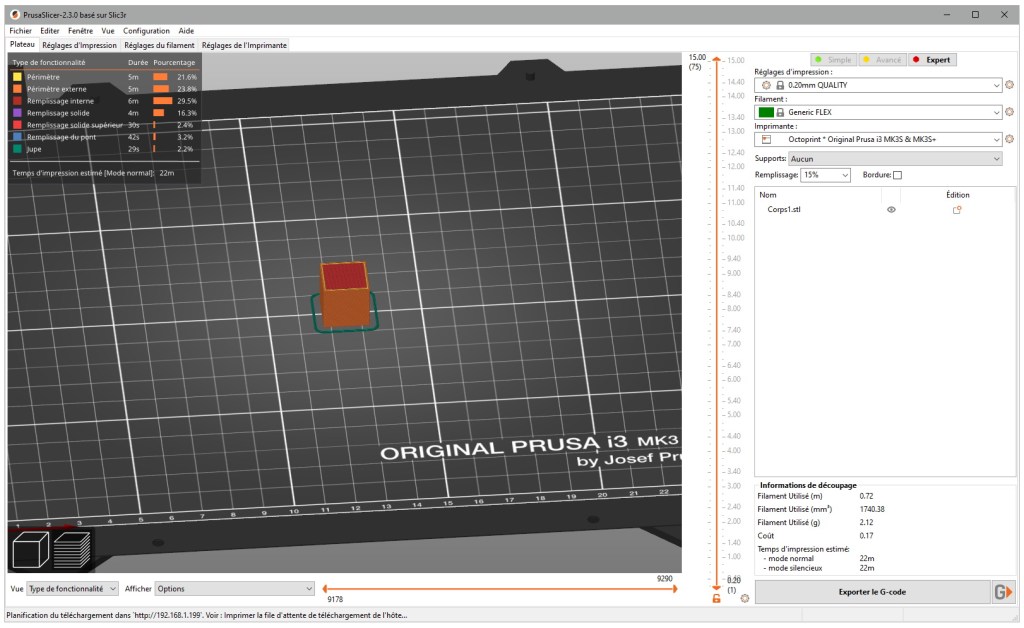1024x628 pixels.
Task: Switch to 3D editor view cube icon
Action: (30, 551)
